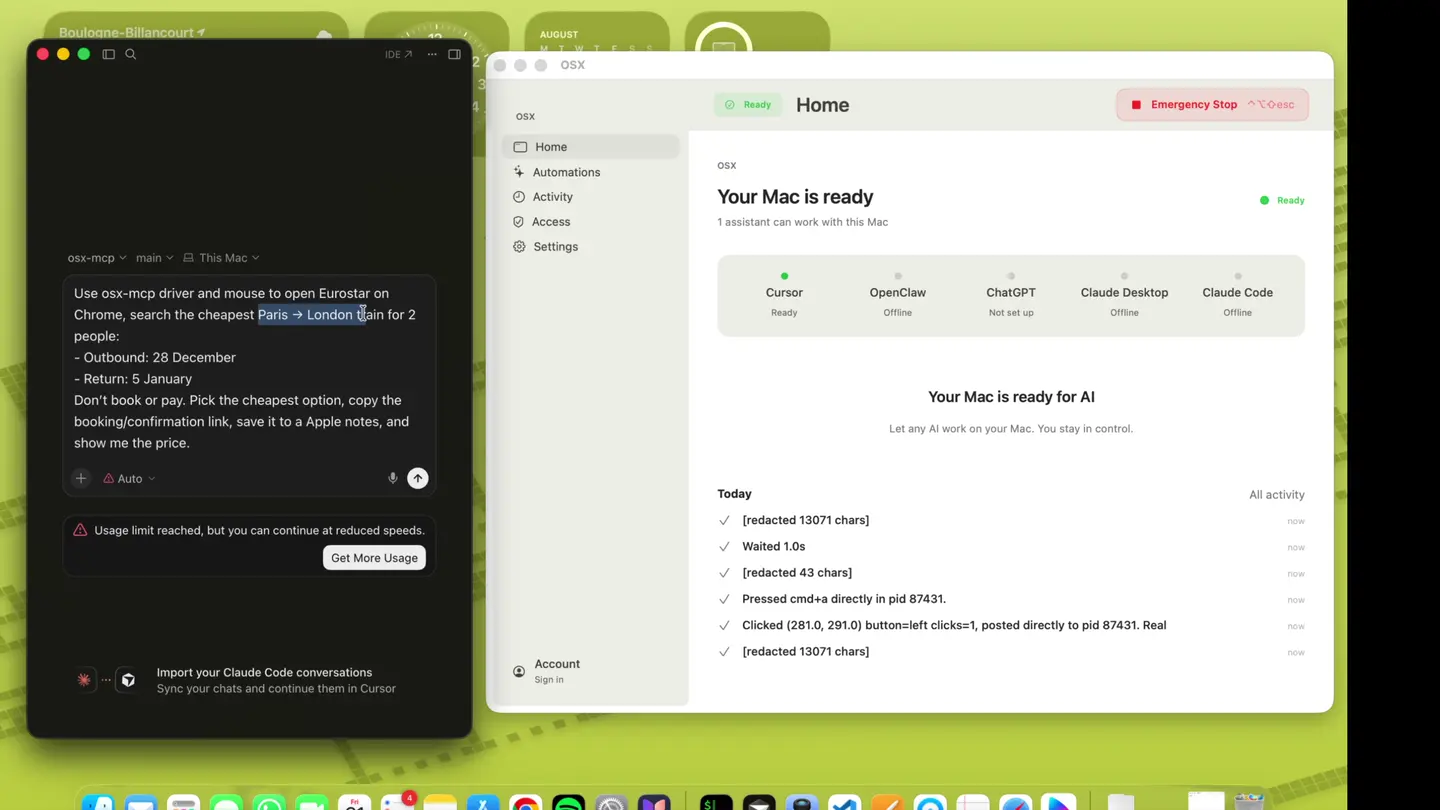Open the three-dot more menu in Cursor window
This screenshot has width=1440, height=810.
coord(432,54)
